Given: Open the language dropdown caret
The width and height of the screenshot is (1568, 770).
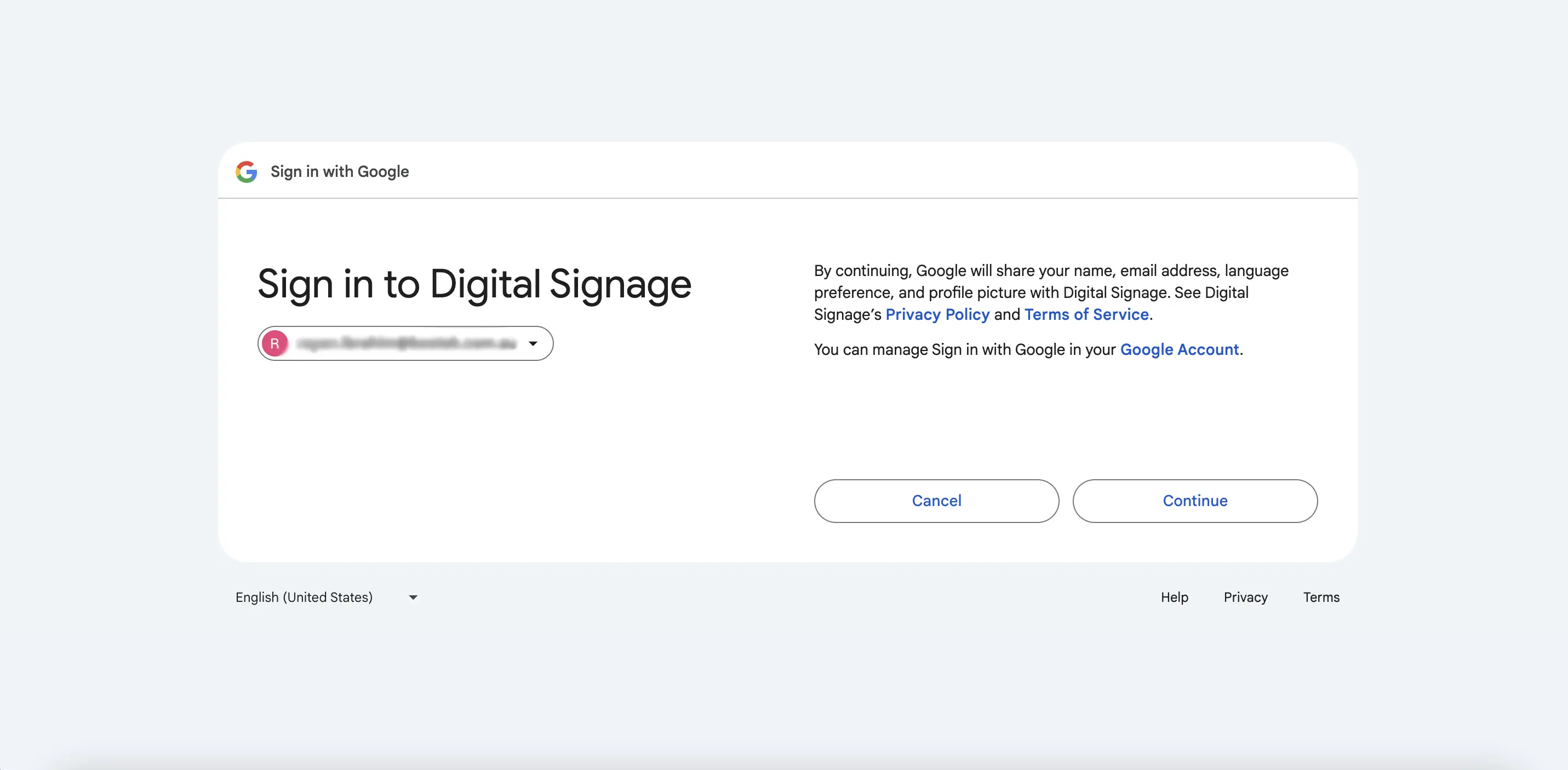Looking at the screenshot, I should [x=412, y=597].
